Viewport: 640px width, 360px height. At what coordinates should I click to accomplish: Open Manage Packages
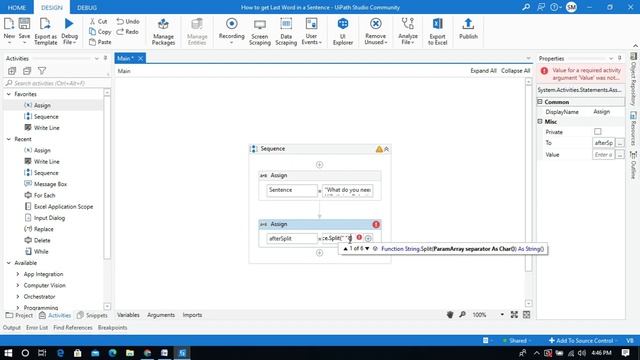coord(163,31)
